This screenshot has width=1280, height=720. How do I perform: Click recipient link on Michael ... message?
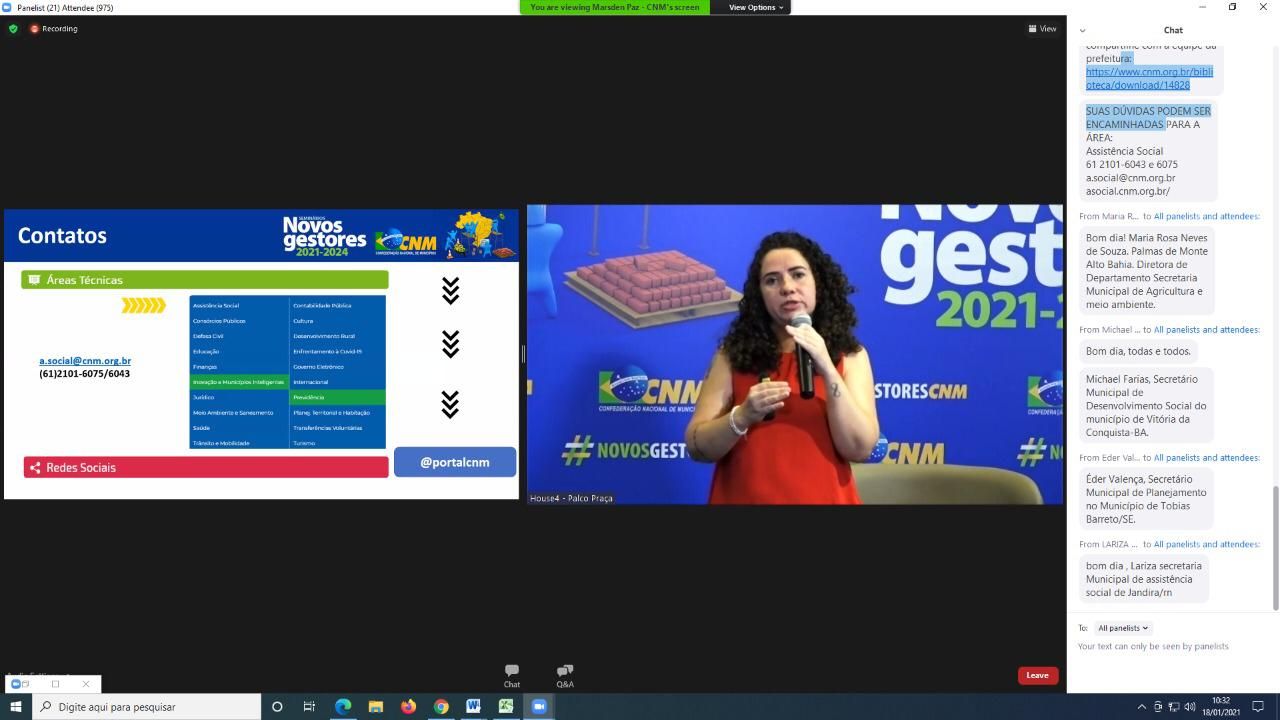tap(1206, 330)
